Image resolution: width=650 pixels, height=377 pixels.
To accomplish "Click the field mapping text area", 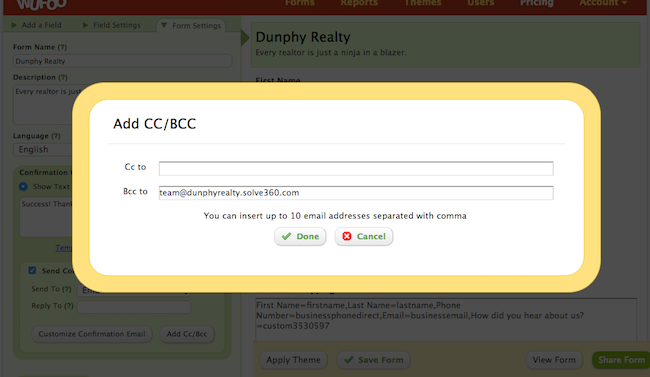I will point(446,319).
